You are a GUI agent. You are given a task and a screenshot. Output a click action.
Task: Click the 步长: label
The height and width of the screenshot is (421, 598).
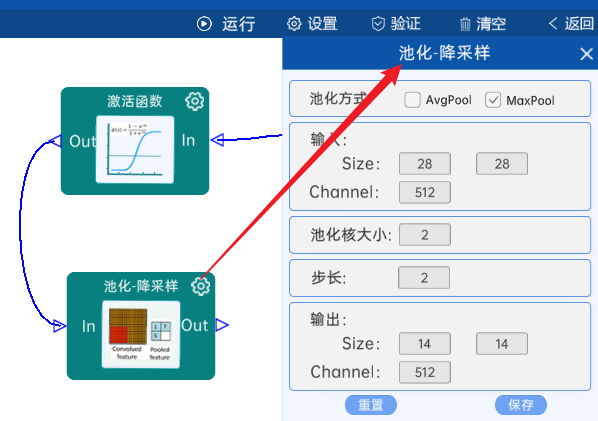(328, 278)
